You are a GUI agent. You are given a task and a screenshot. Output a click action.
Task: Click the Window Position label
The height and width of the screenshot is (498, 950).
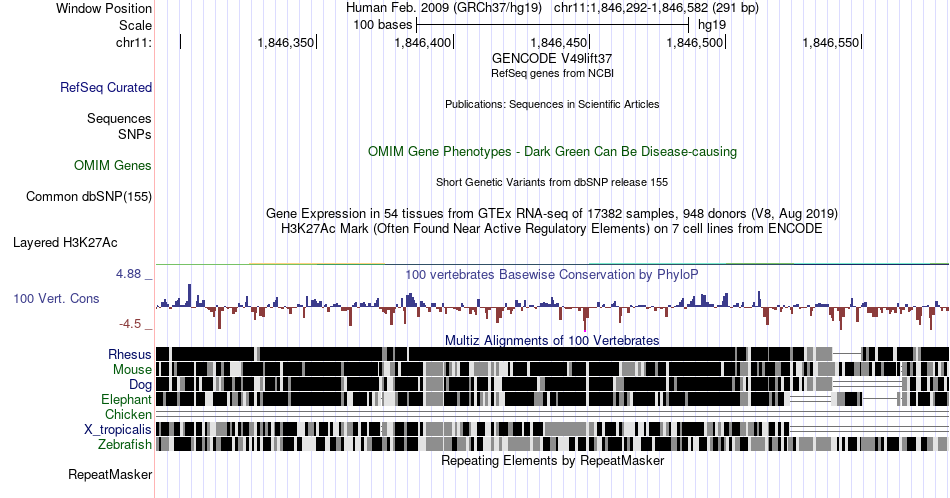point(104,8)
